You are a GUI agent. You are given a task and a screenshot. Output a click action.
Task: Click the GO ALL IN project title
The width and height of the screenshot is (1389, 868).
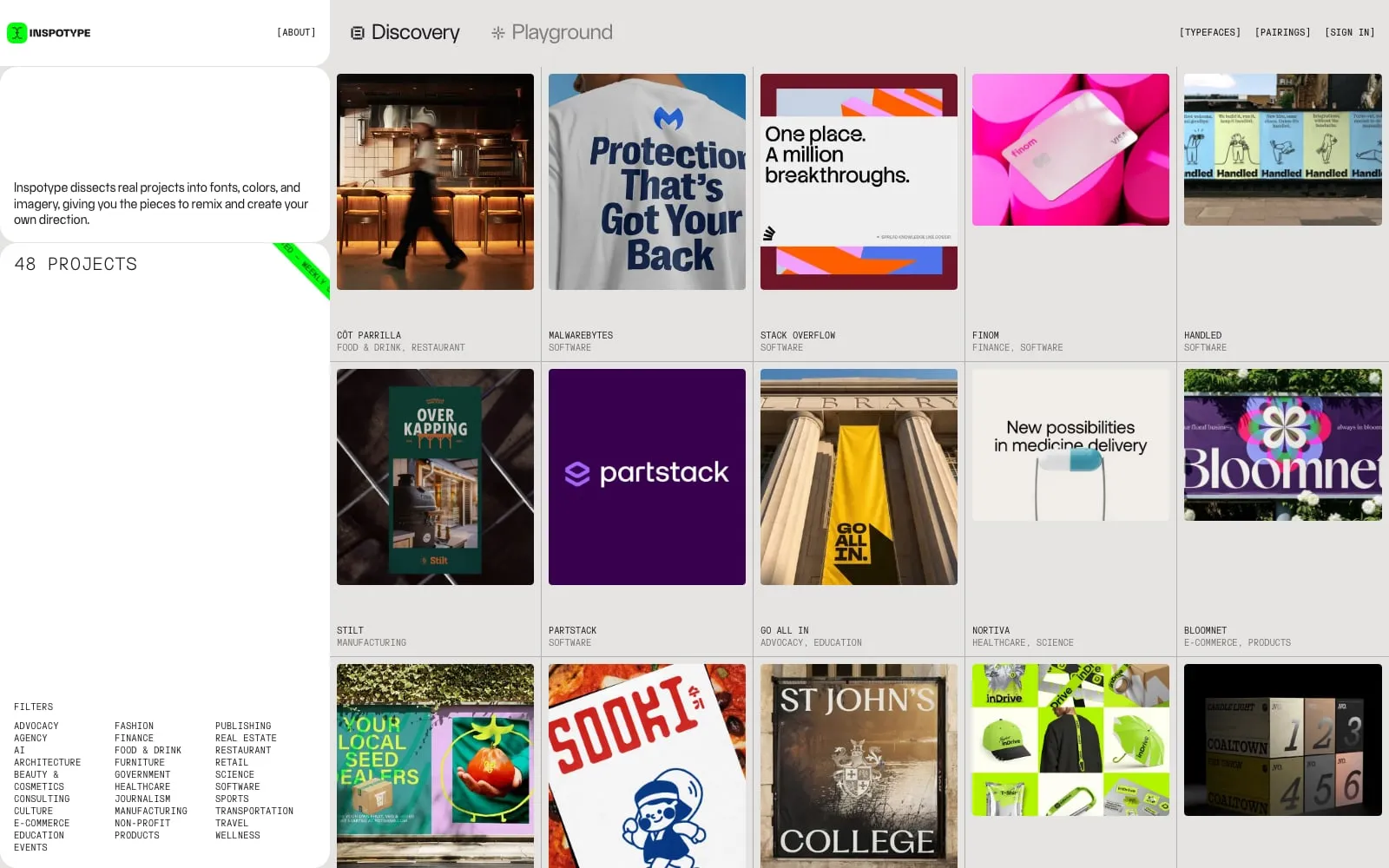pos(784,630)
